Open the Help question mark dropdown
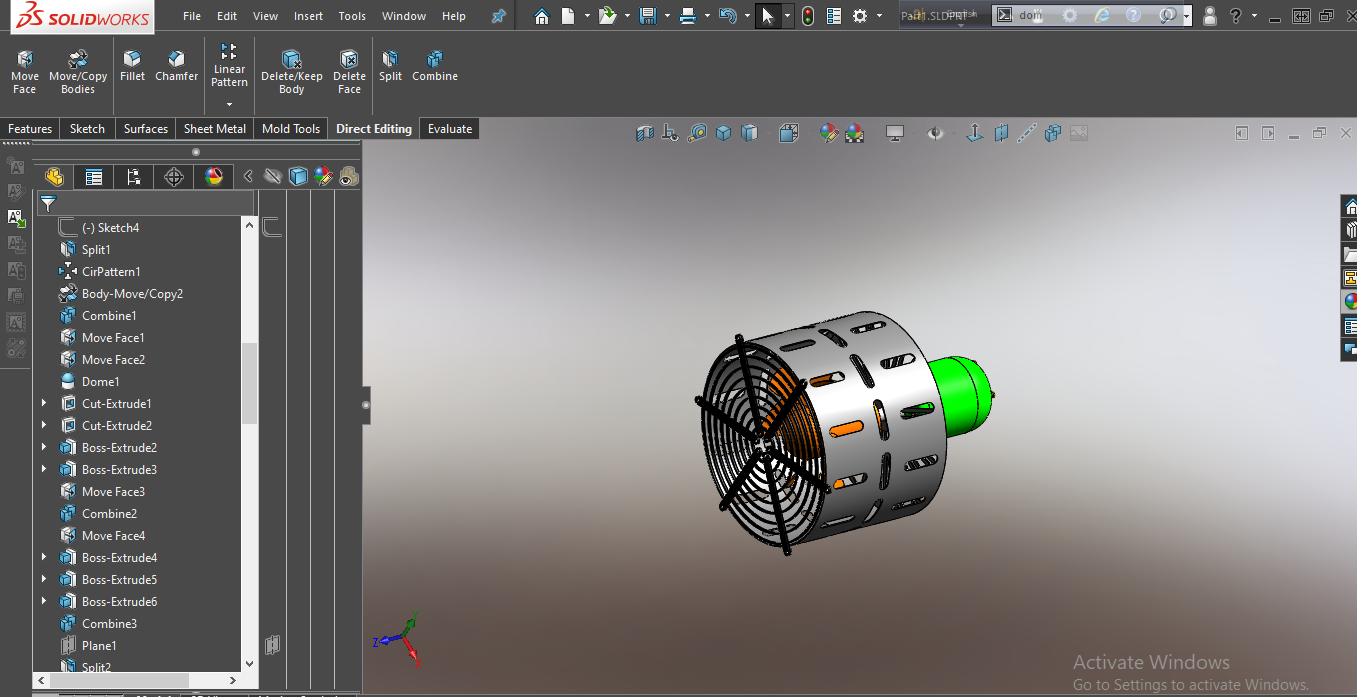1357x697 pixels. pyautogui.click(x=1255, y=16)
